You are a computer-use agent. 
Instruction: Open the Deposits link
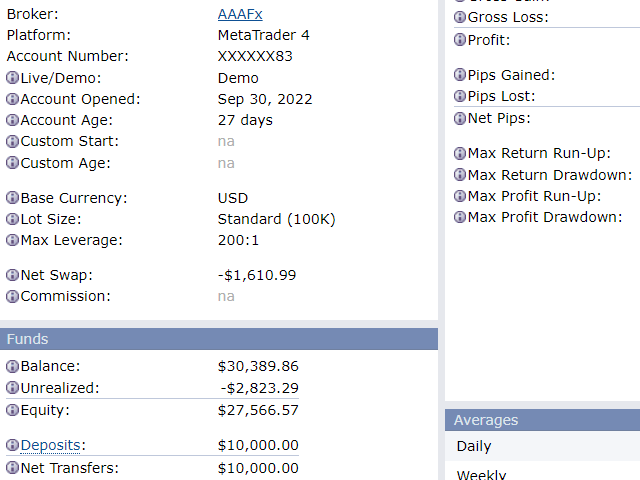[51, 445]
